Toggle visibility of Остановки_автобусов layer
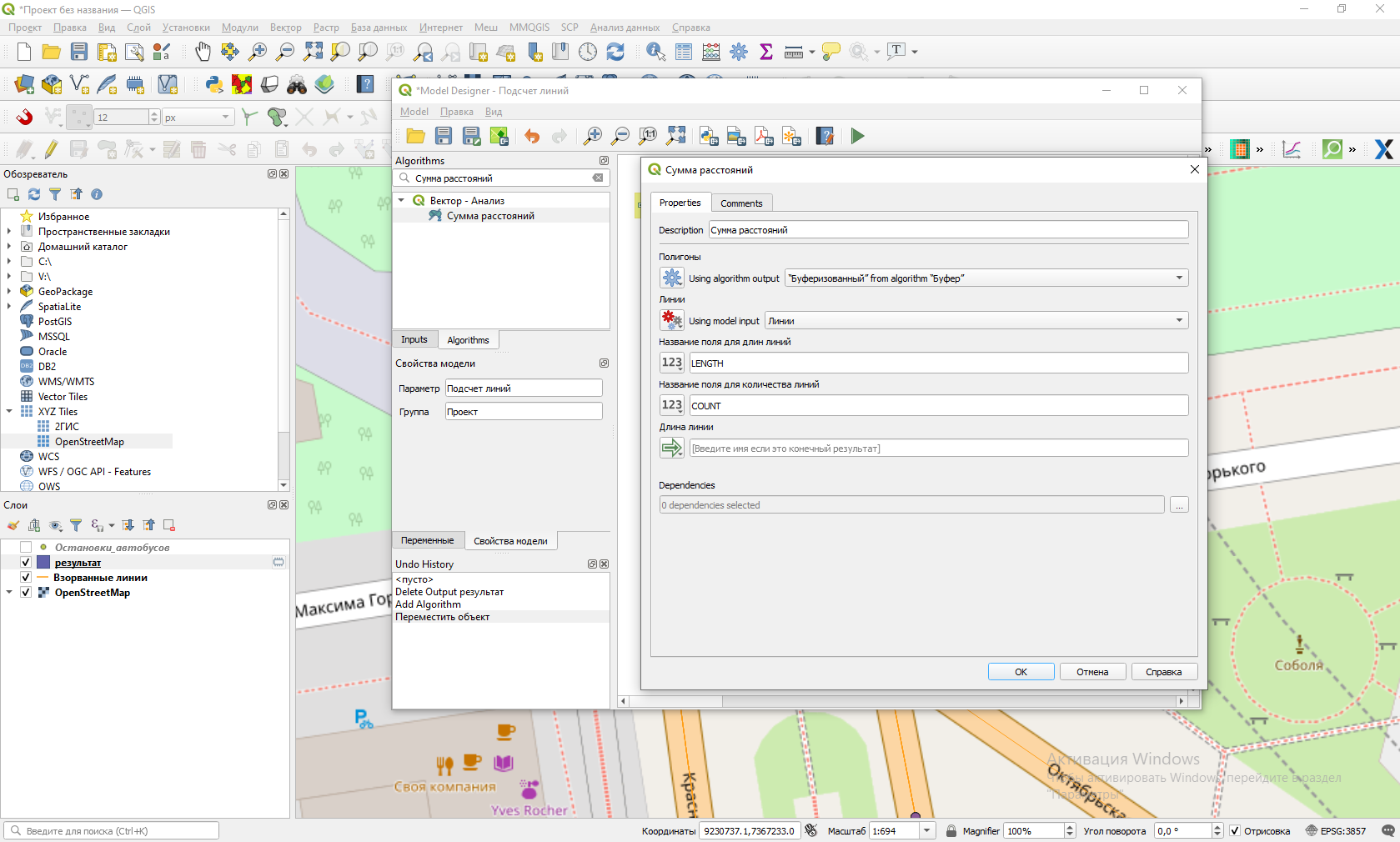This screenshot has width=1400, height=842. [26, 548]
